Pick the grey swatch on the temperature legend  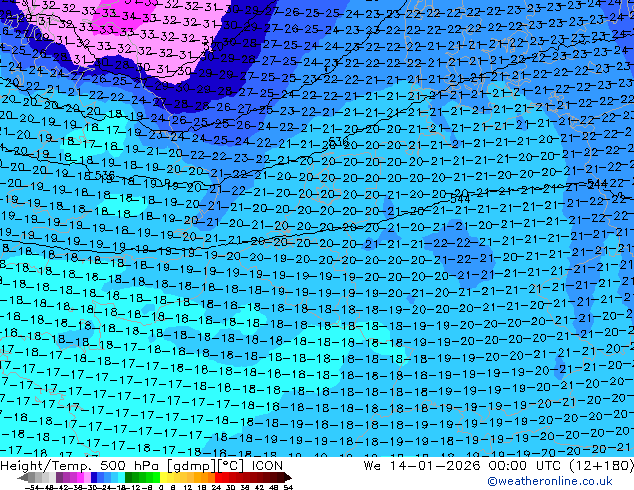click(32, 478)
